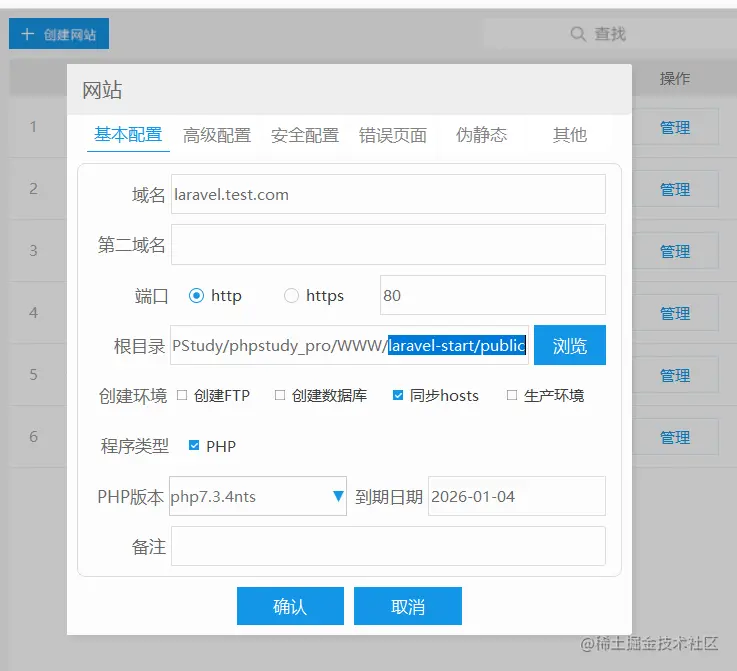Click the port field showing 80
Screen dimensions: 737x671
click(493, 295)
